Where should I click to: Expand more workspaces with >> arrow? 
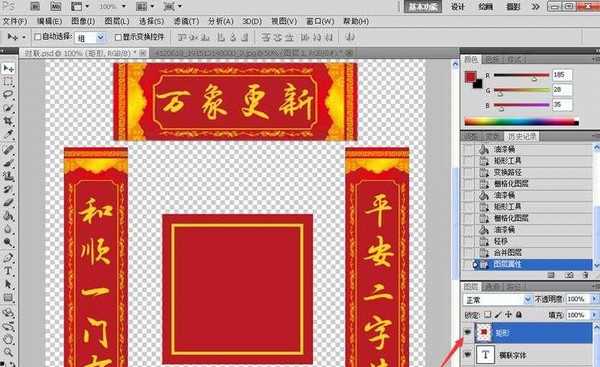coord(536,7)
